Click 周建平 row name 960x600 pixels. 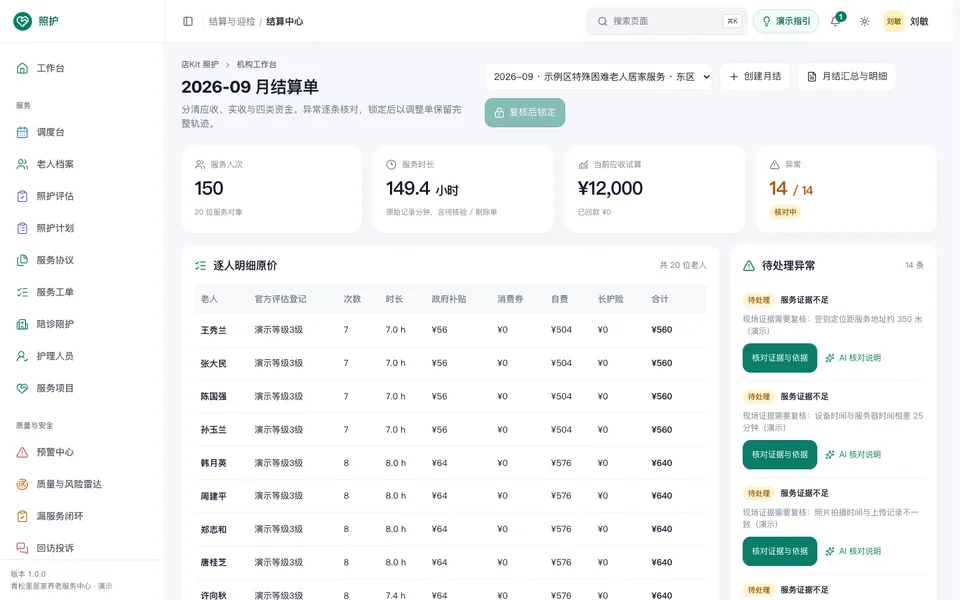pos(214,496)
